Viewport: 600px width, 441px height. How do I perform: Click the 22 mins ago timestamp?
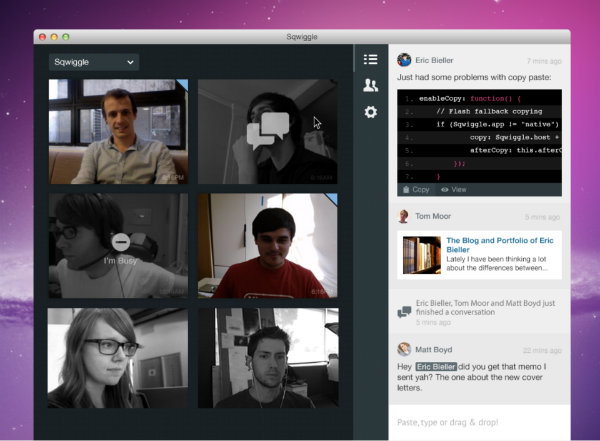pyautogui.click(x=542, y=350)
